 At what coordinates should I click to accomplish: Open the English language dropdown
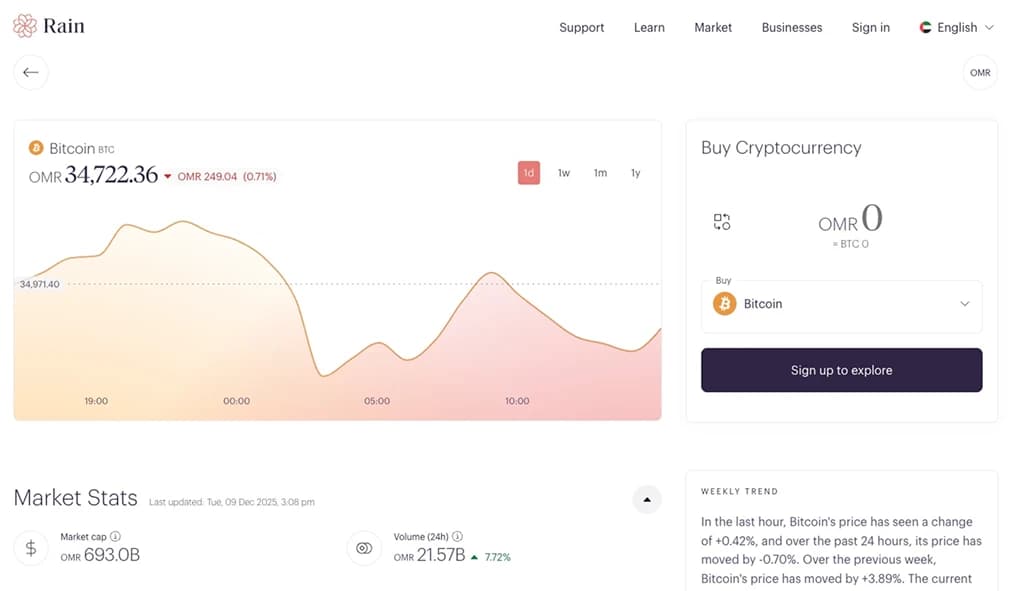tap(956, 28)
